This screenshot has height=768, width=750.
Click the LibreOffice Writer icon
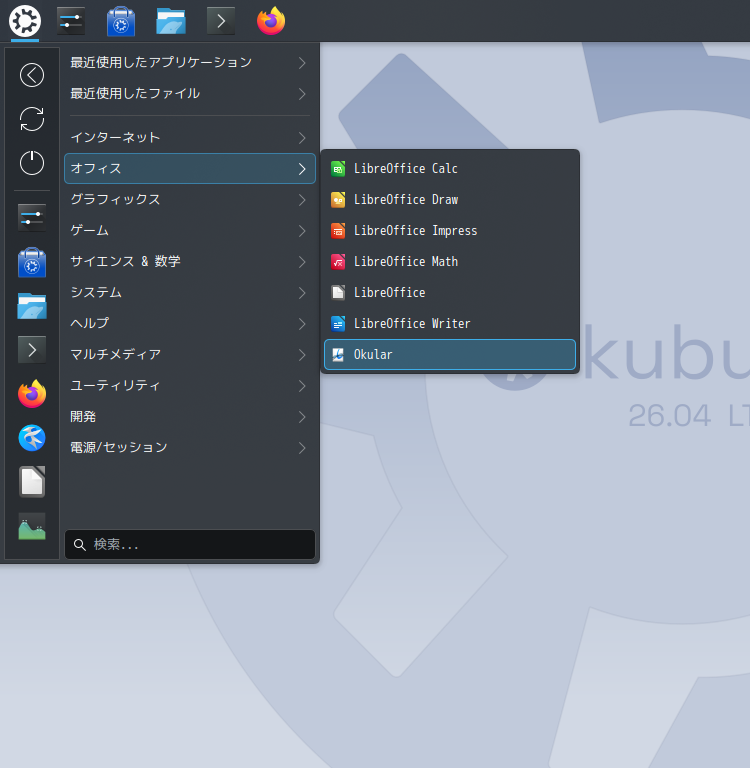pos(338,324)
